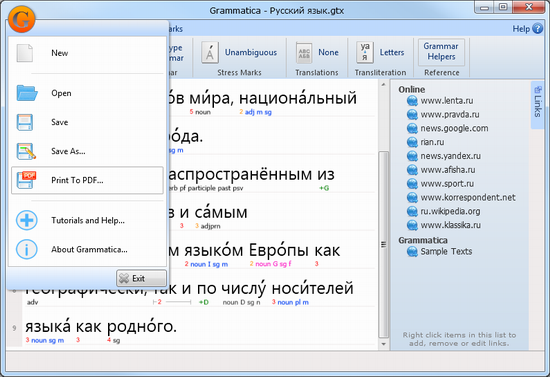Screen dimensions: 550x377
Task: Click the word национа́льный in text
Action: click(297, 98)
